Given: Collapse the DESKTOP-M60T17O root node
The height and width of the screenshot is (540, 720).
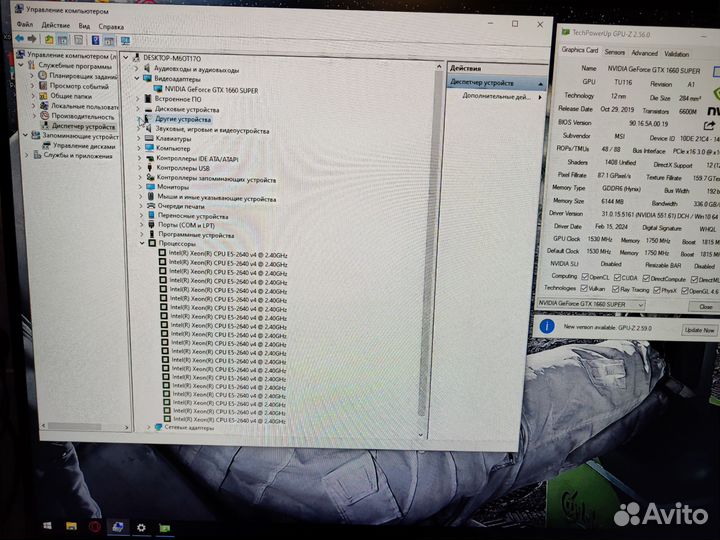Looking at the screenshot, I should 125,58.
